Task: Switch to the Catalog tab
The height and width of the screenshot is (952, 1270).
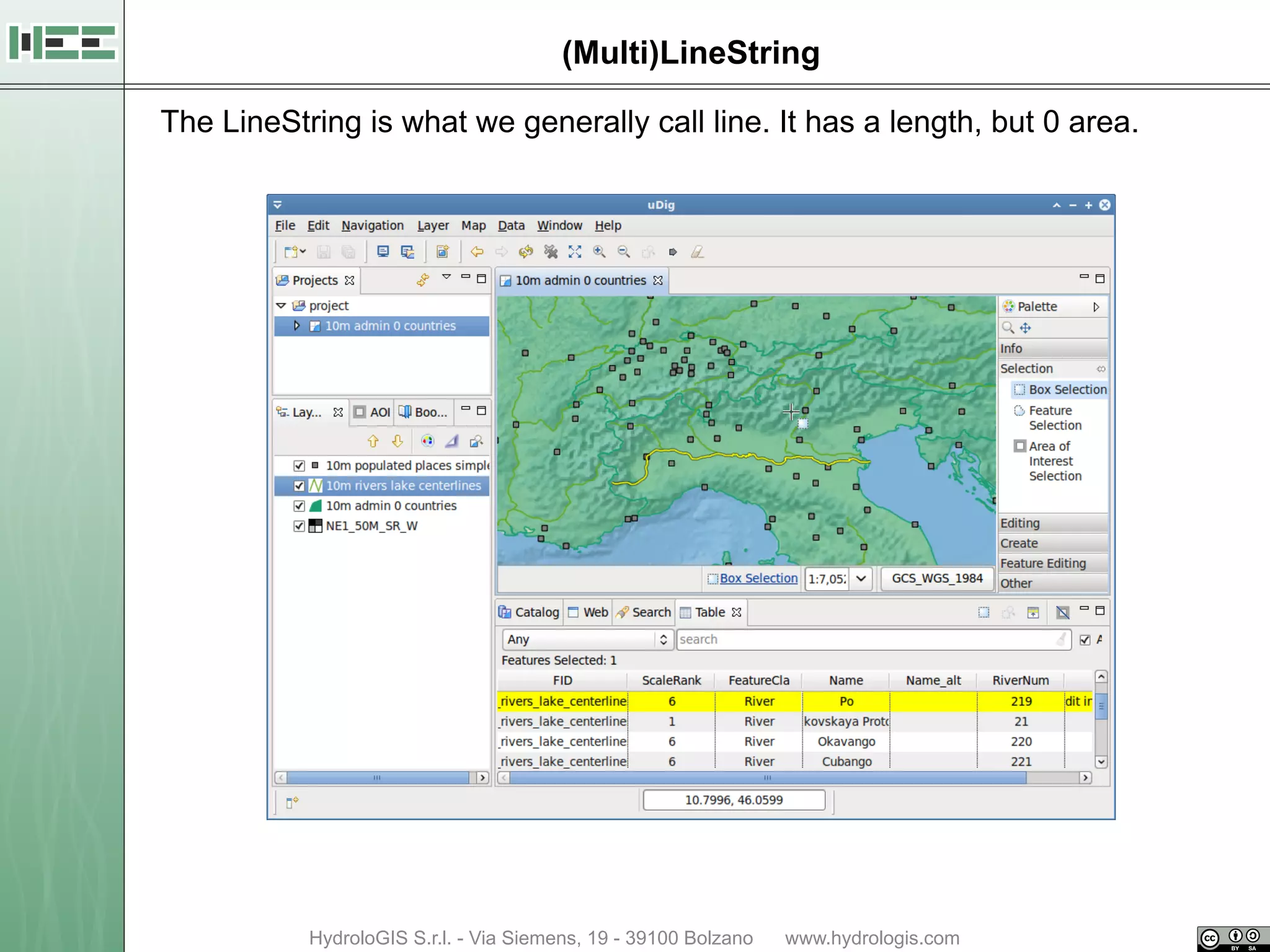Action: click(x=529, y=612)
